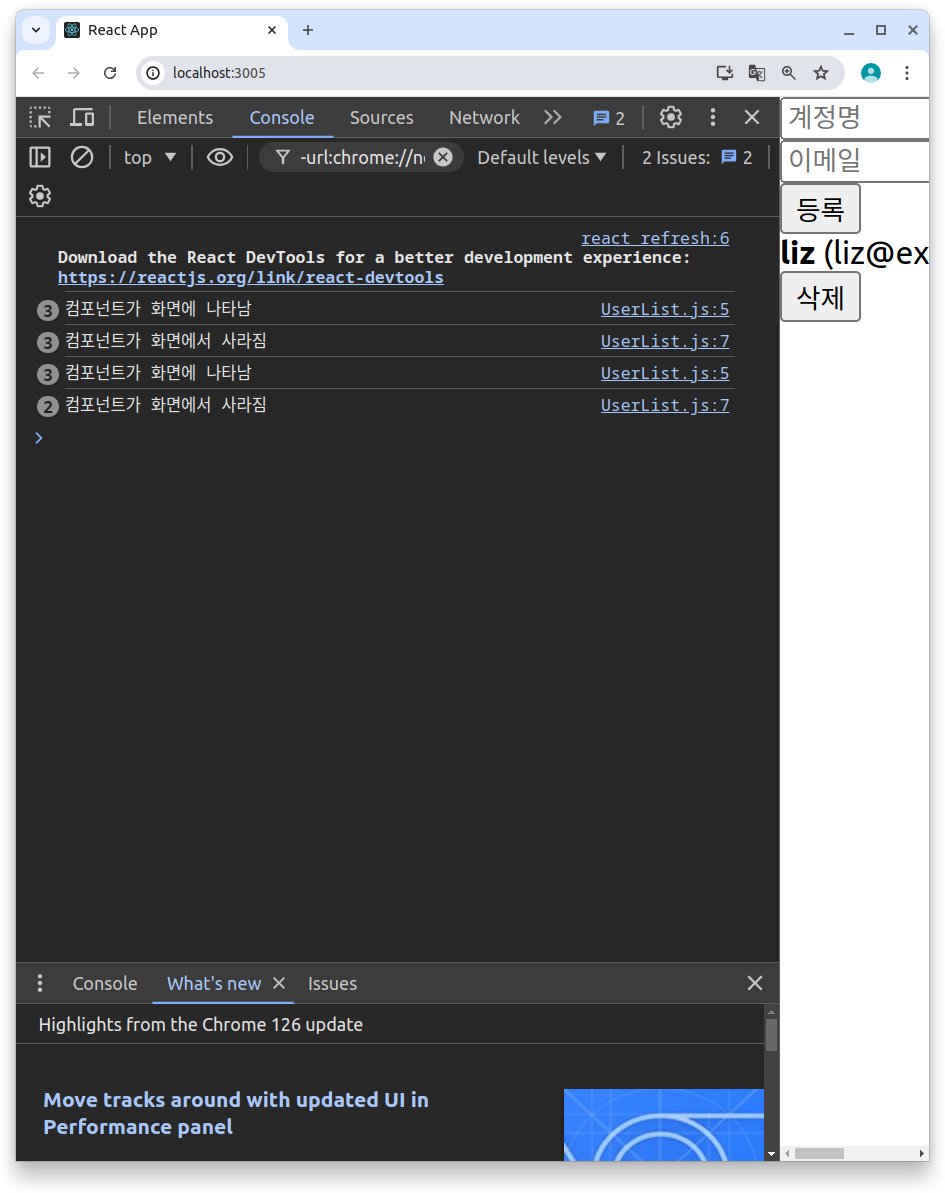Open the react_refresh:6 source link
The height and width of the screenshot is (1193, 945).
(x=655, y=238)
